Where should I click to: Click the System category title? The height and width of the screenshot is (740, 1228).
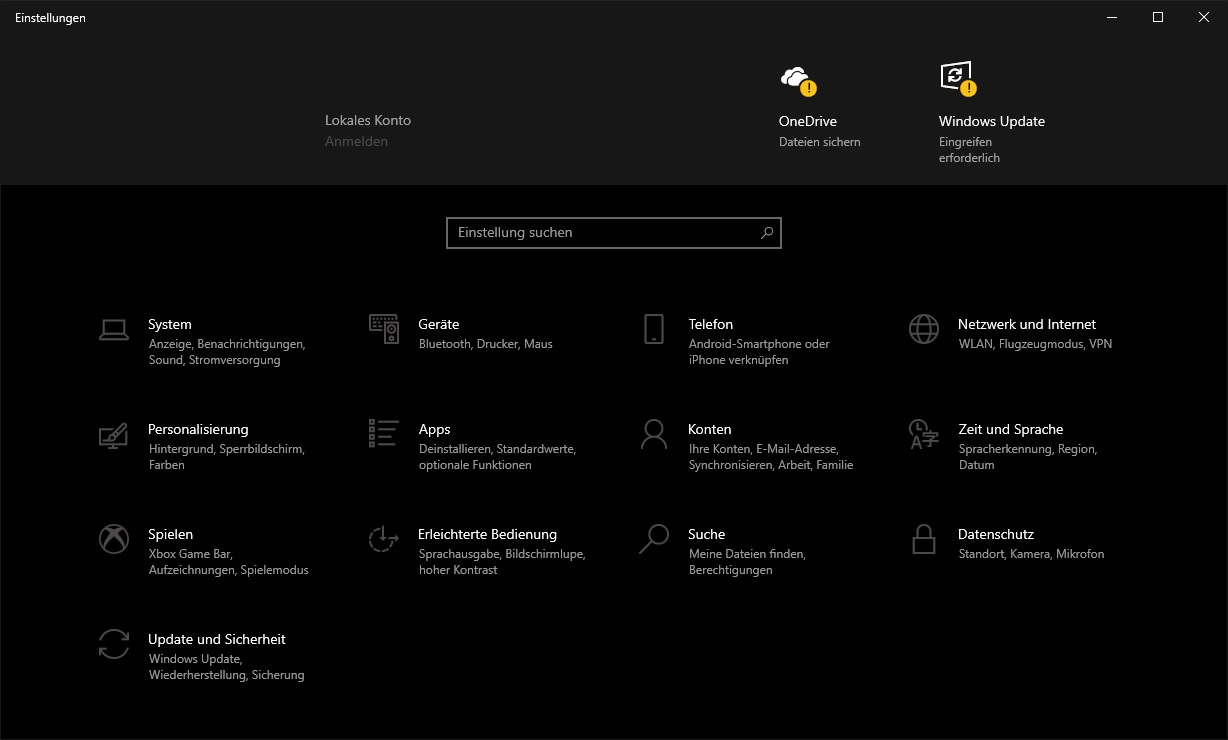point(170,324)
